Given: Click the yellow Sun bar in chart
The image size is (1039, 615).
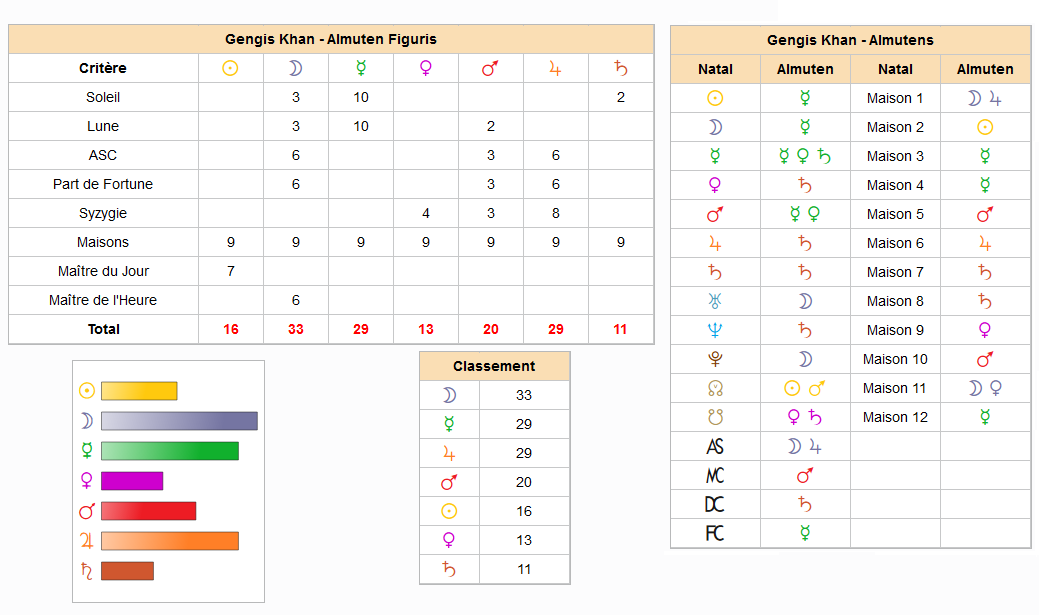Looking at the screenshot, I should click(139, 391).
